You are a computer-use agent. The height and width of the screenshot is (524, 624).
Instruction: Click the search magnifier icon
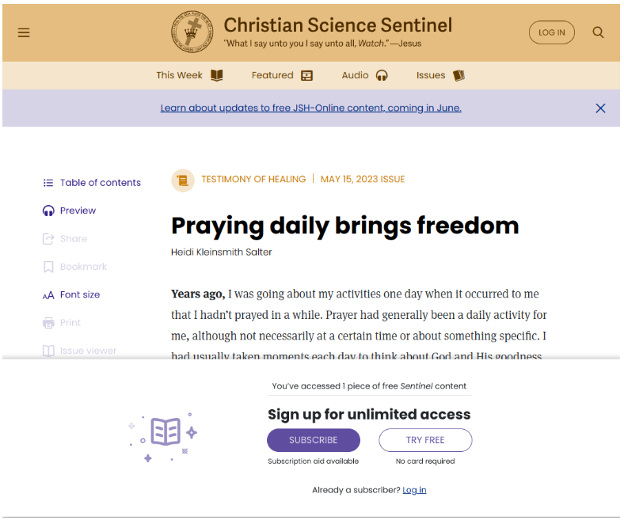click(x=598, y=32)
